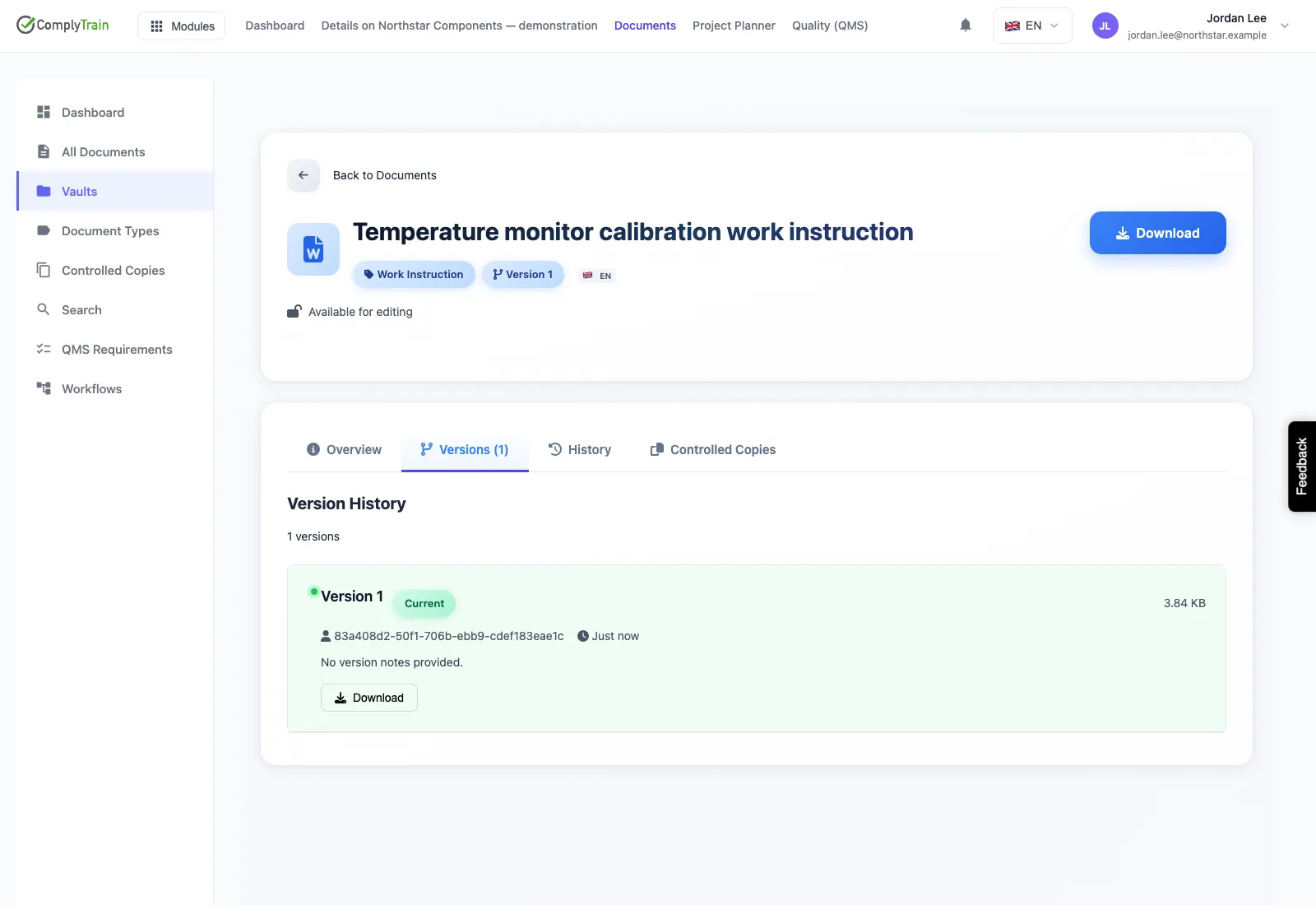Viewport: 1316px width, 905px height.
Task: Expand the Jordan Lee account chevron
Action: (x=1285, y=26)
